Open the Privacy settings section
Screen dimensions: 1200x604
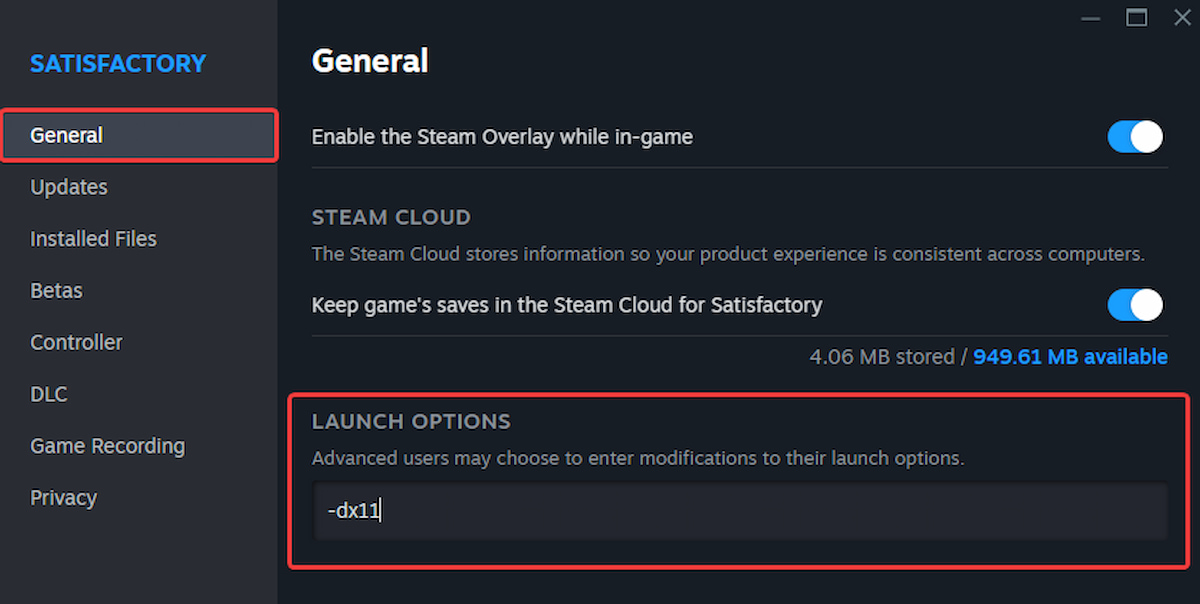[63, 497]
